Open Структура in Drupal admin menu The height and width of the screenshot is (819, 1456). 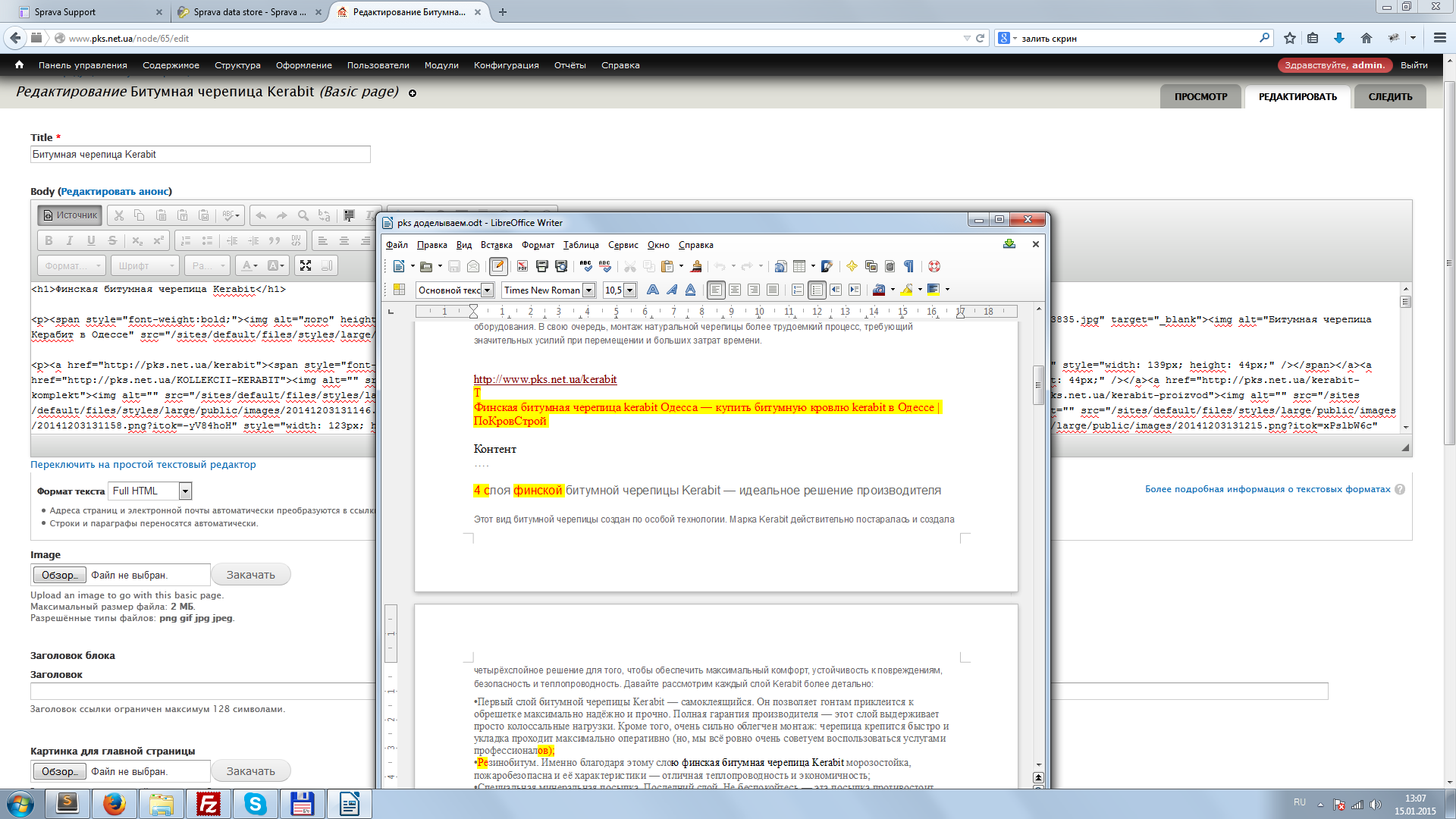pyautogui.click(x=237, y=65)
